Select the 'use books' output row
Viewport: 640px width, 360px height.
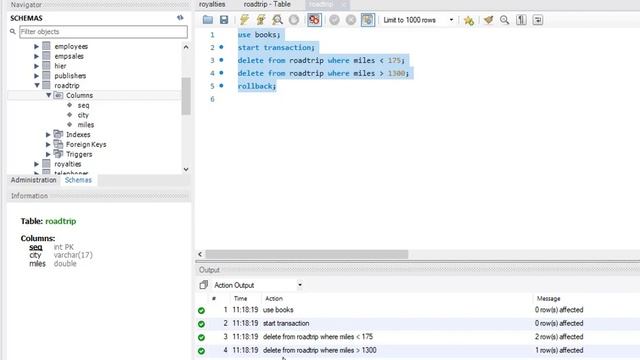[x=418, y=310]
